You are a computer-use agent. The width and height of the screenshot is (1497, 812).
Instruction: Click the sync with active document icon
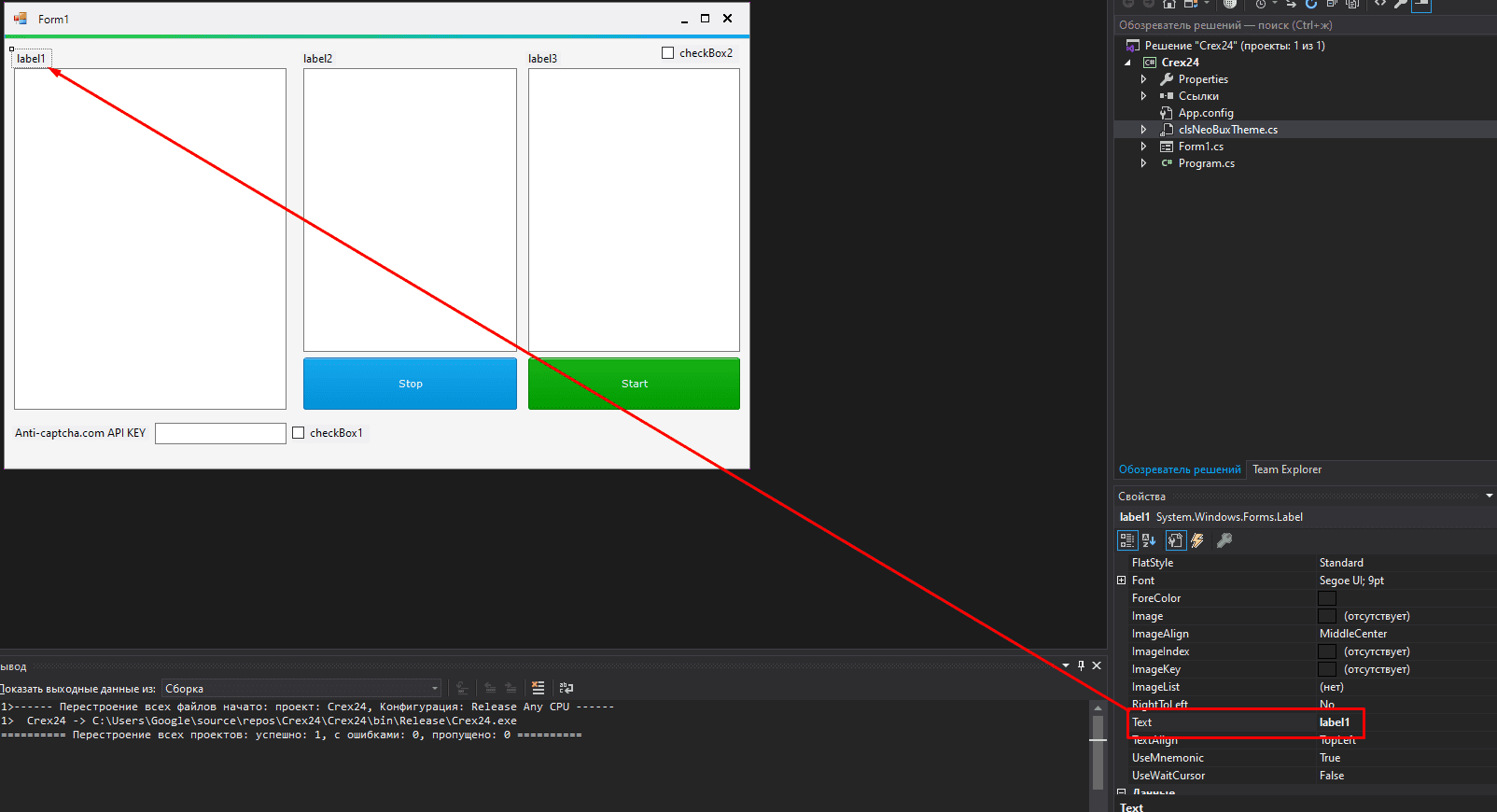pyautogui.click(x=1291, y=4)
